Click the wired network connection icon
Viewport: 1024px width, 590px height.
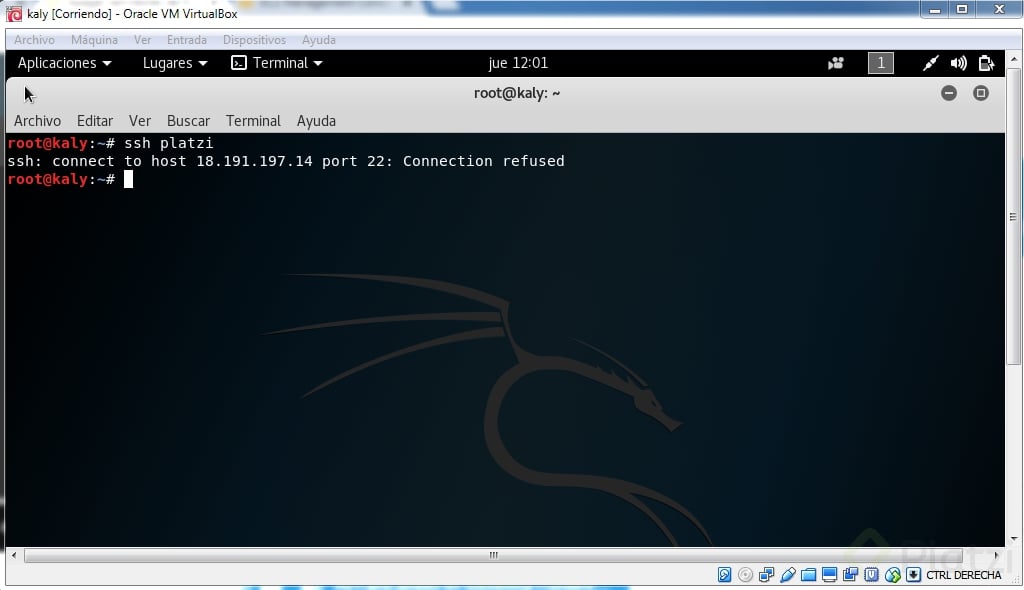click(x=930, y=63)
